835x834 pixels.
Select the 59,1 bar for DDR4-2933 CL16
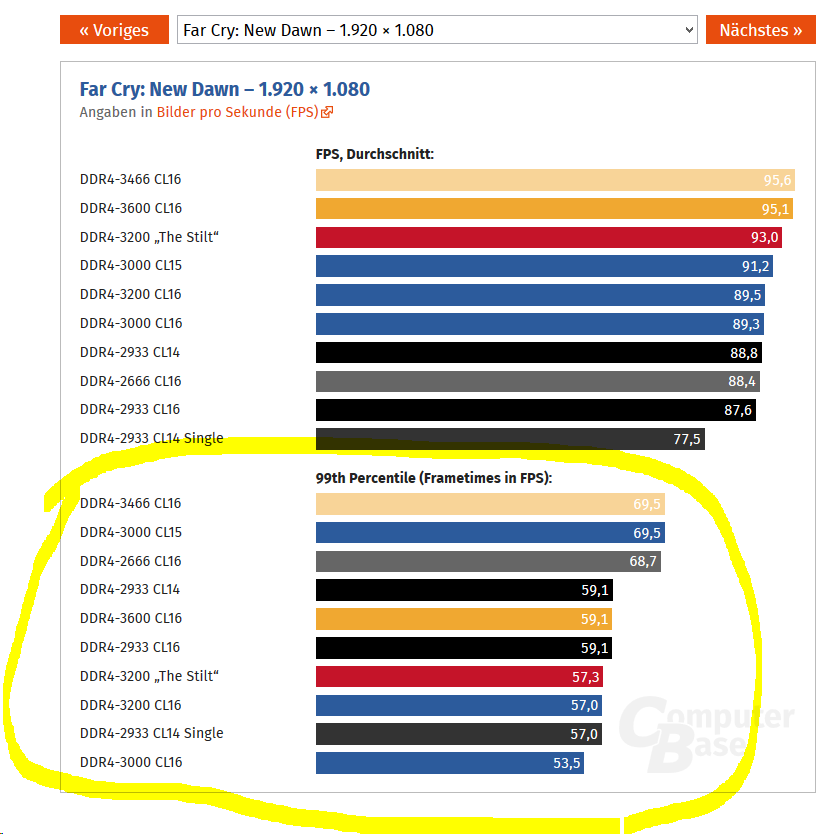pyautogui.click(x=464, y=648)
